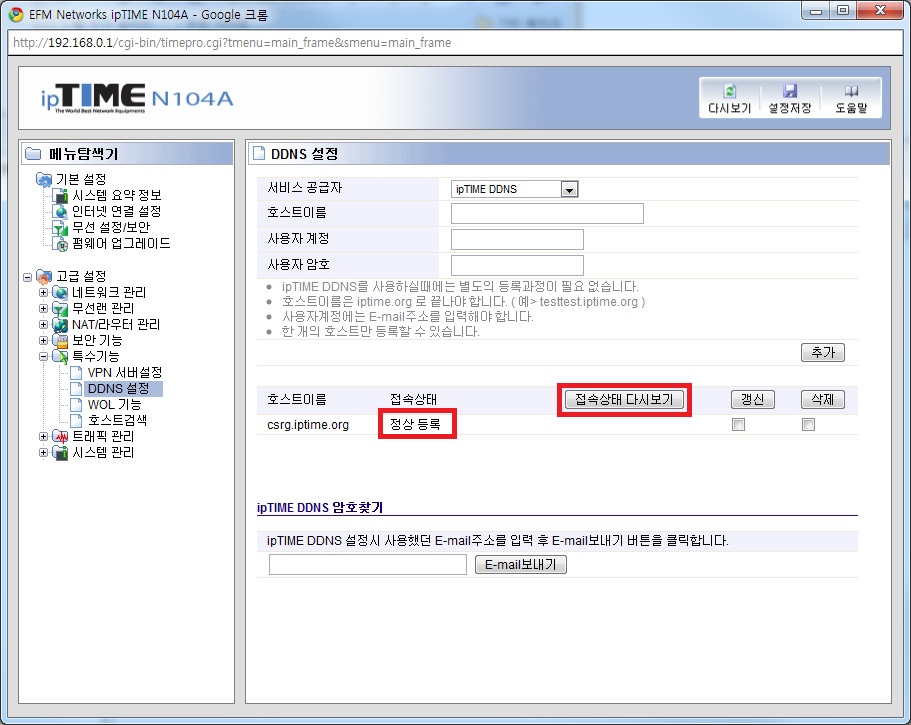The image size is (911, 725).
Task: Focus the 사용자 계정 input field
Action: 517,239
